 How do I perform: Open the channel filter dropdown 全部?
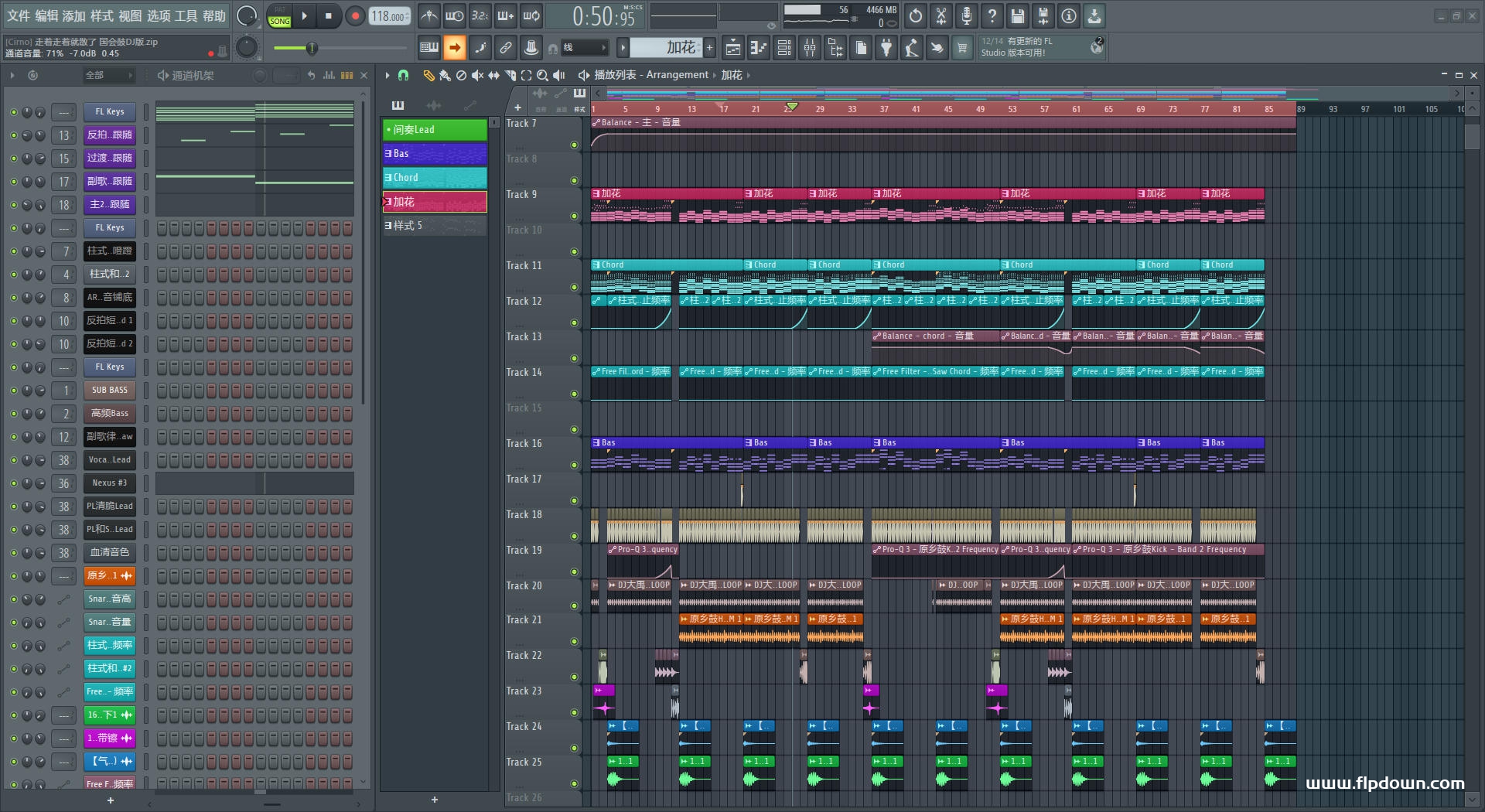tap(108, 75)
